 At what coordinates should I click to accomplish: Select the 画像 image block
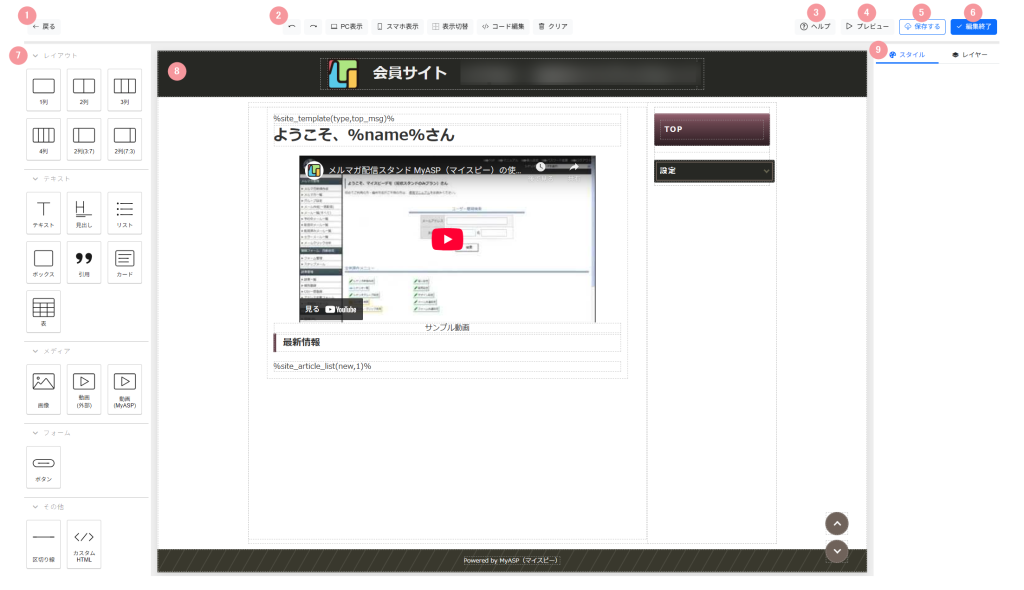(43, 389)
